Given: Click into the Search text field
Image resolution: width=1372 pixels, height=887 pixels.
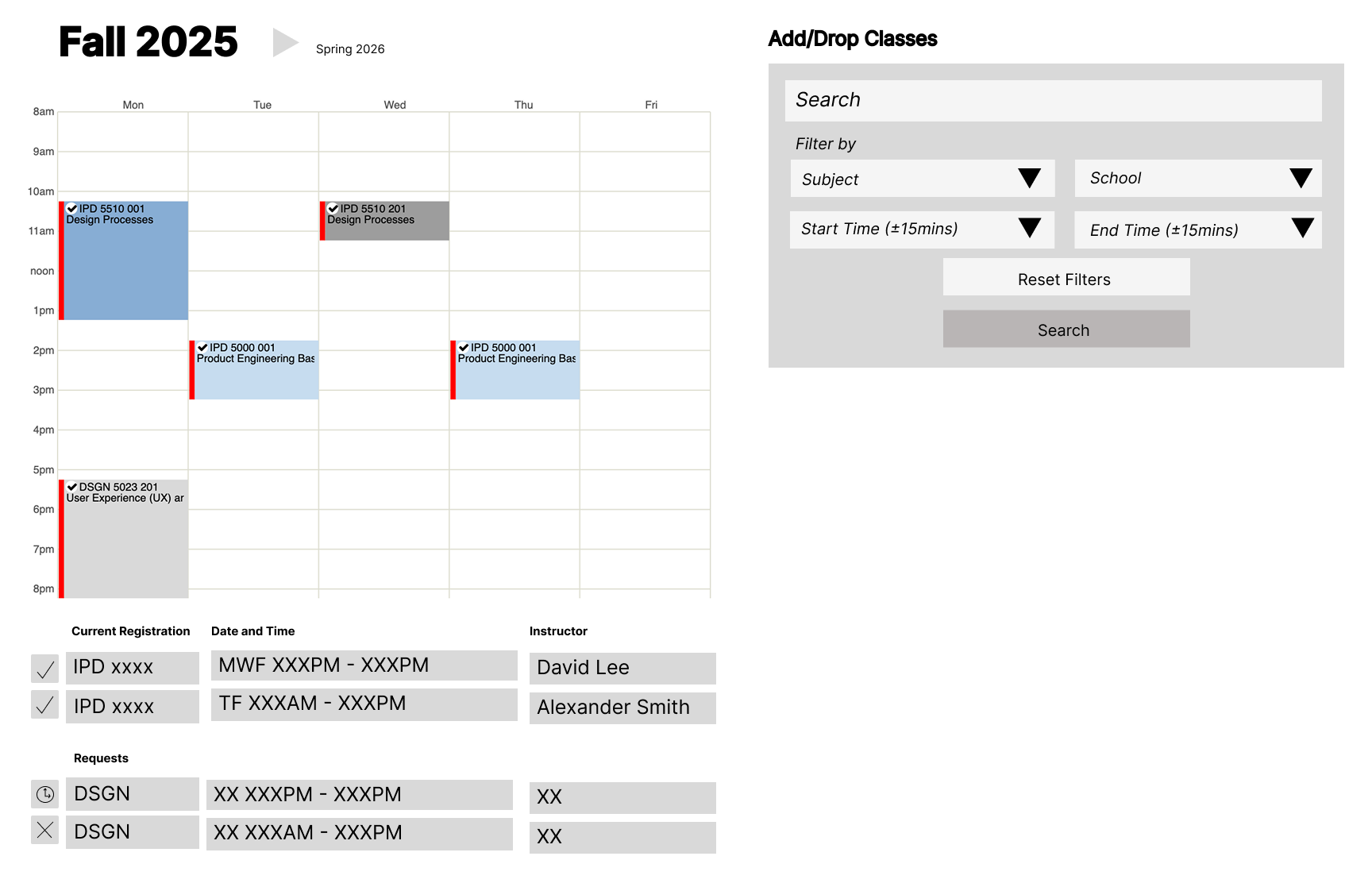Looking at the screenshot, I should (1053, 101).
